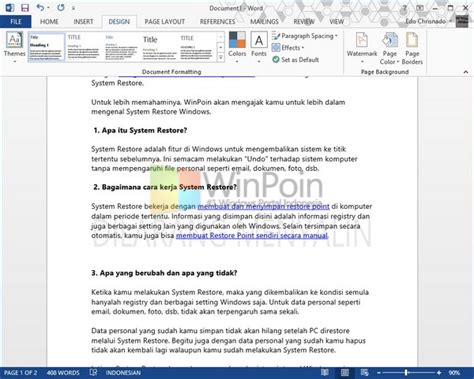474x379 pixels.
Task: Click the Redo icon in the title bar
Action: (60, 7)
